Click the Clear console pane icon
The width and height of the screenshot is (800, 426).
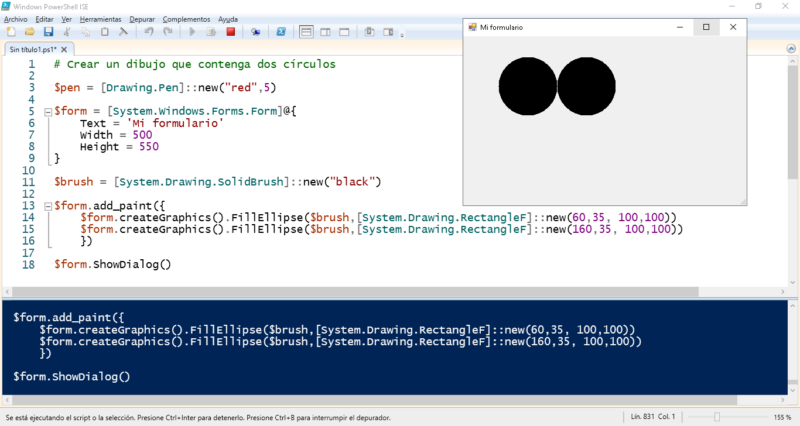click(124, 32)
